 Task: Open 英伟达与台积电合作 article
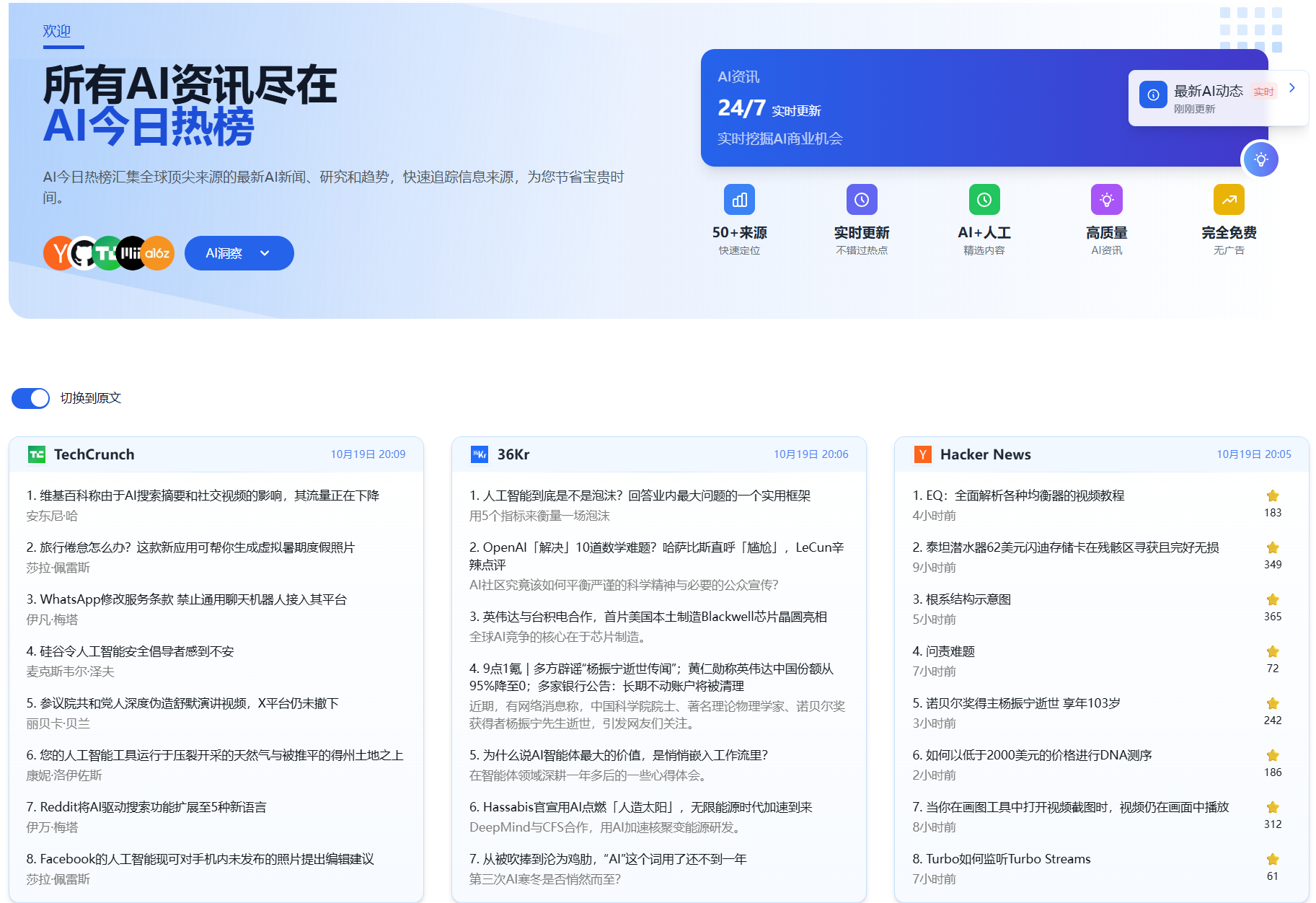655,617
